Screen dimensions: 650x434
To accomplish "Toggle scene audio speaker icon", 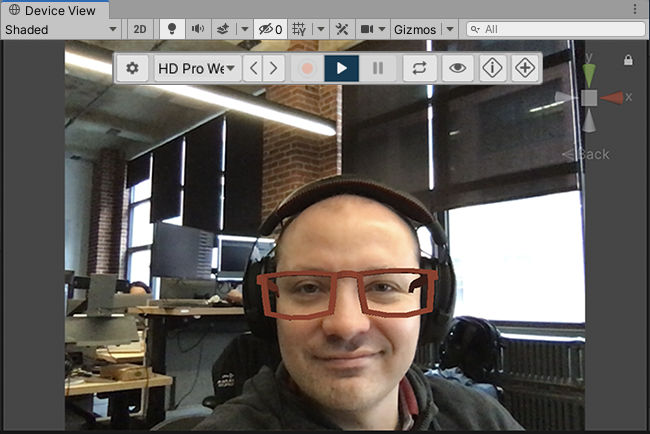I will [198, 29].
